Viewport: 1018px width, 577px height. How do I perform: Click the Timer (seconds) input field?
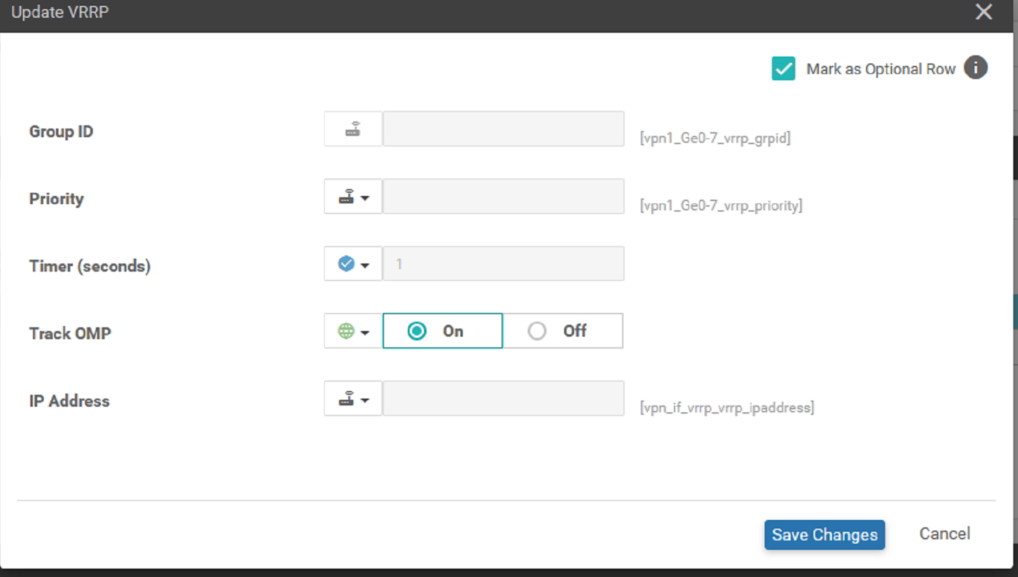503,264
